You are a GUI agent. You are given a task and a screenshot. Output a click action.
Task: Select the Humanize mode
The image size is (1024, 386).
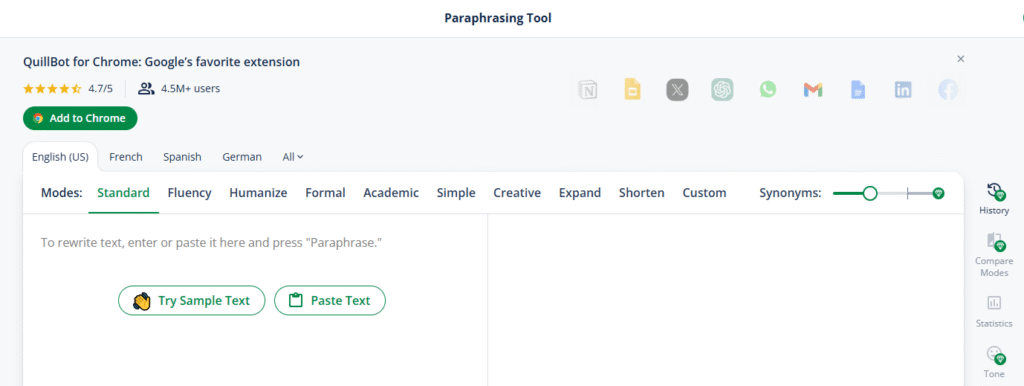(258, 193)
